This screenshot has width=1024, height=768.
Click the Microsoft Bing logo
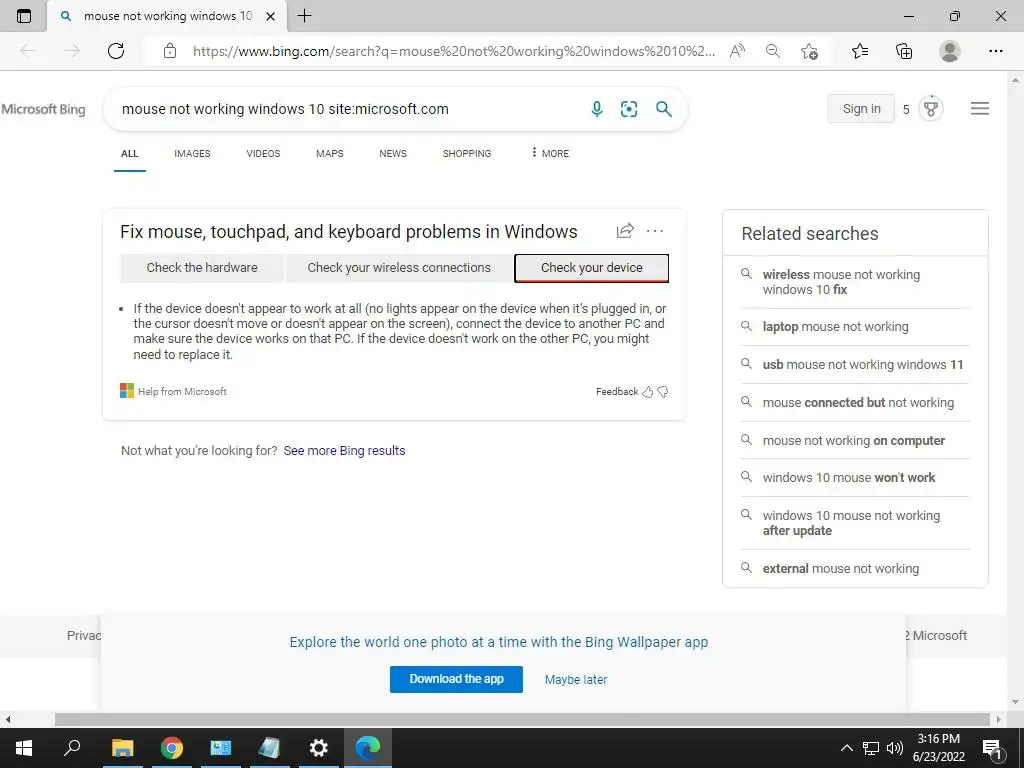(43, 109)
